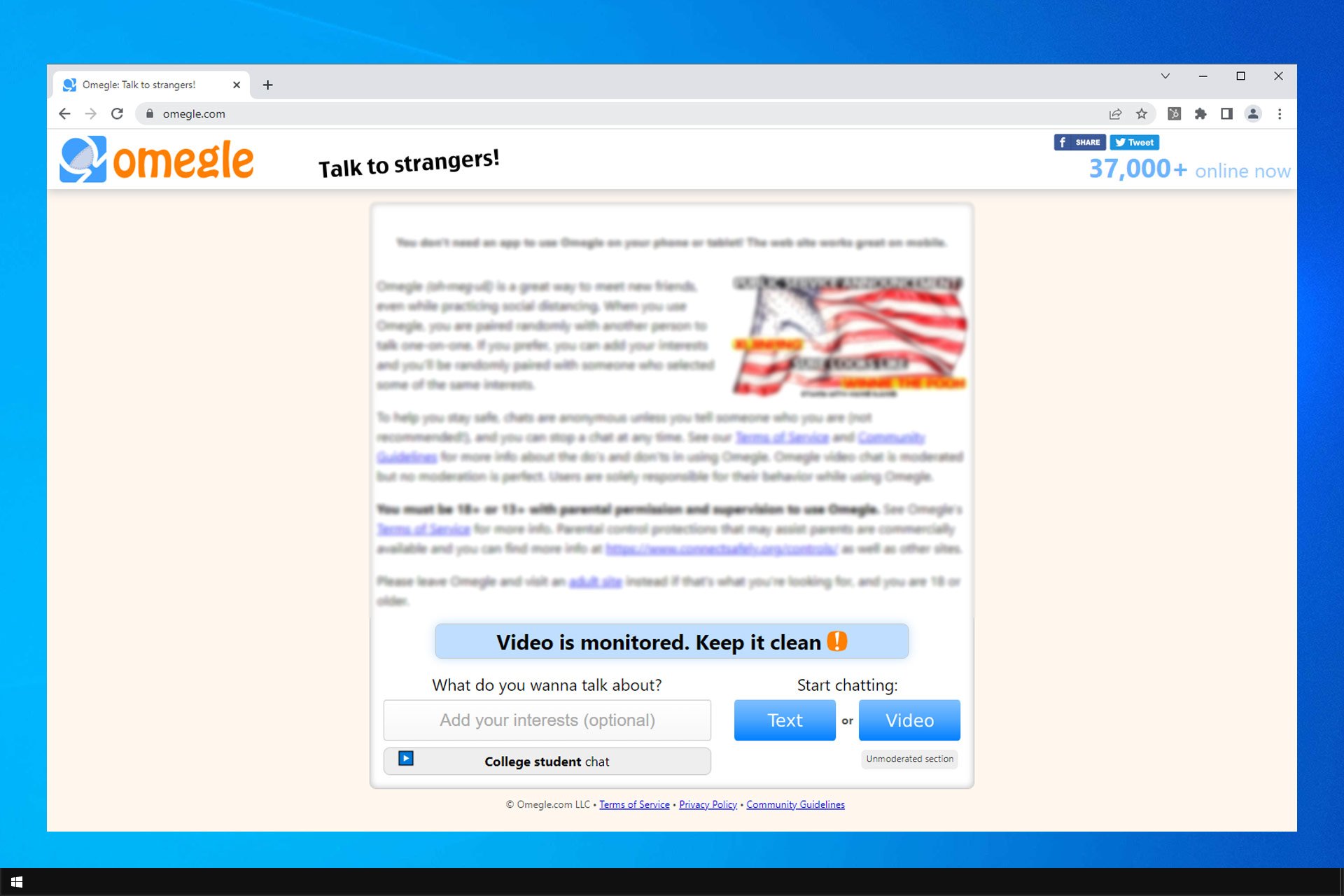
Task: Click the browser back navigation arrow
Action: click(x=64, y=113)
